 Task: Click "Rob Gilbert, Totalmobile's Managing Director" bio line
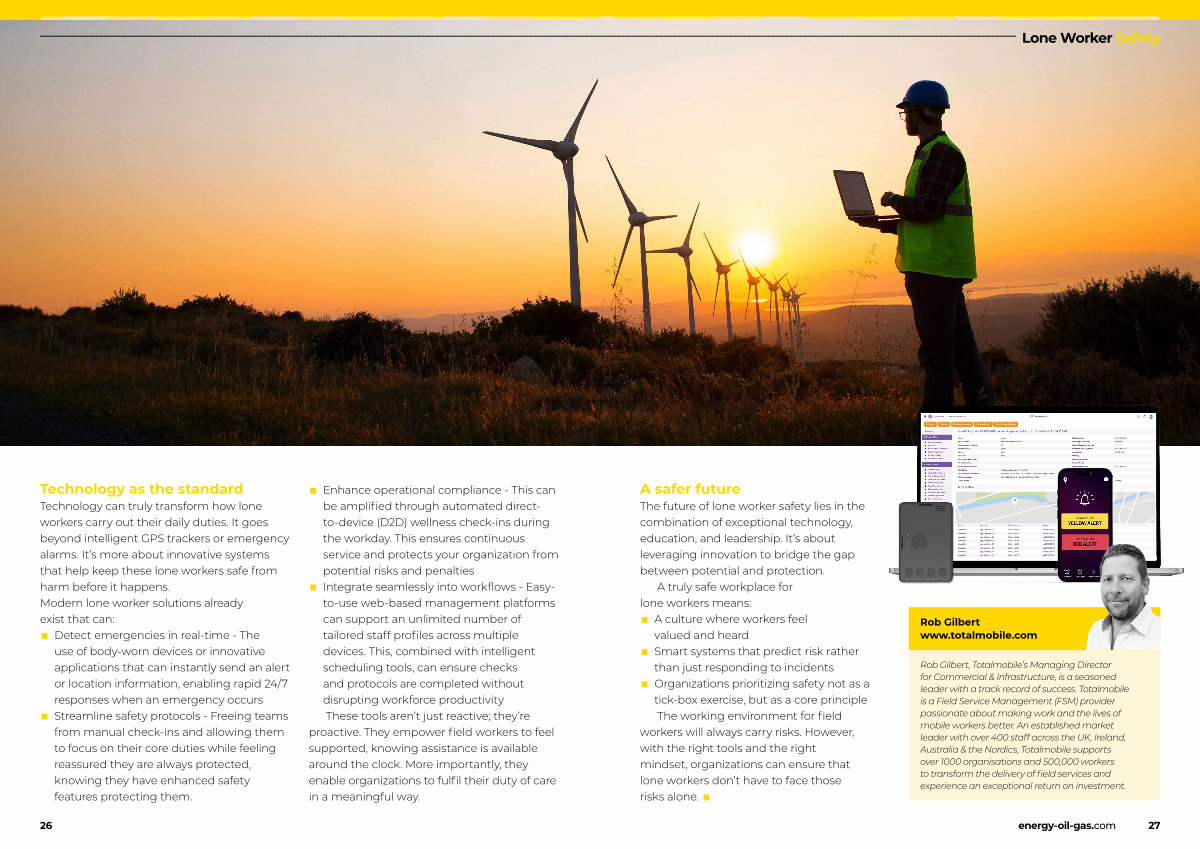point(1015,664)
